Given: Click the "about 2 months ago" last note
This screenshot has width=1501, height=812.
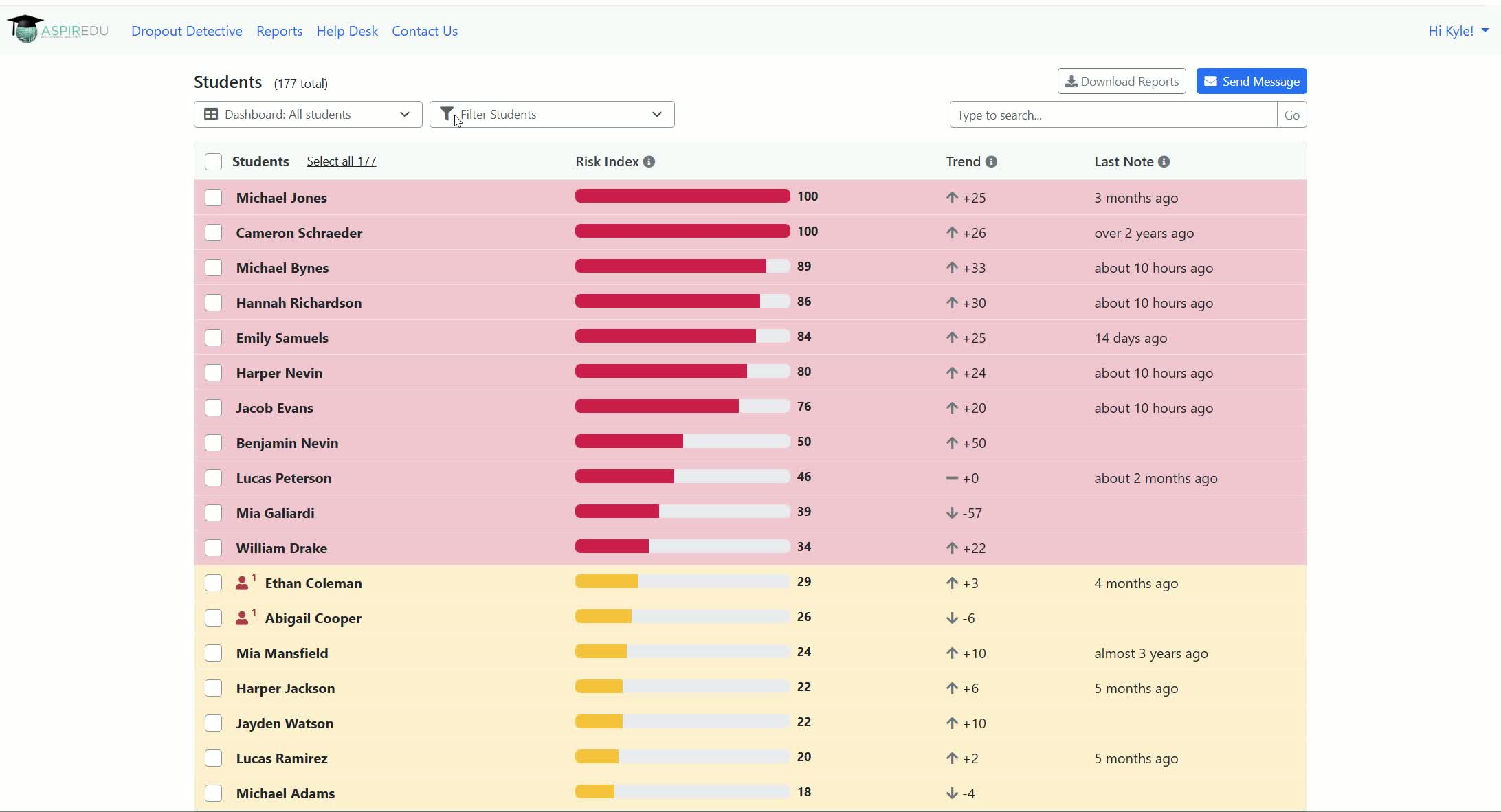Looking at the screenshot, I should [1156, 478].
